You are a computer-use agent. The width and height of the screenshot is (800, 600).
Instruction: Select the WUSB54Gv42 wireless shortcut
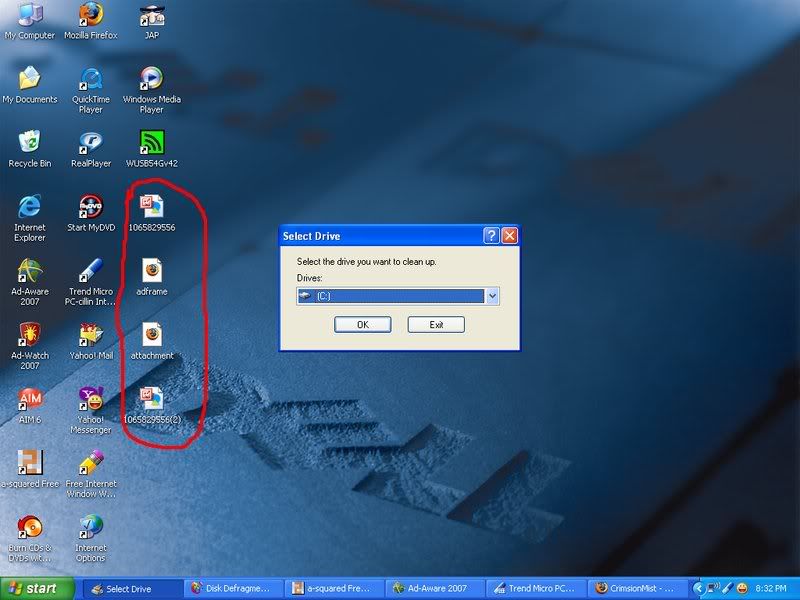152,149
